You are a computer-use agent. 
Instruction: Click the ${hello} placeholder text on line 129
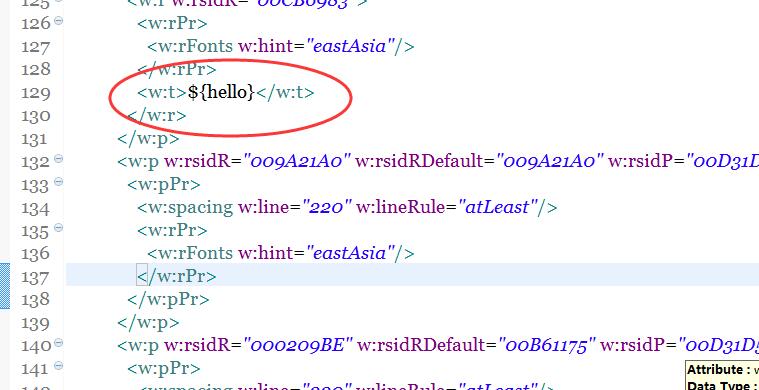coord(221,92)
